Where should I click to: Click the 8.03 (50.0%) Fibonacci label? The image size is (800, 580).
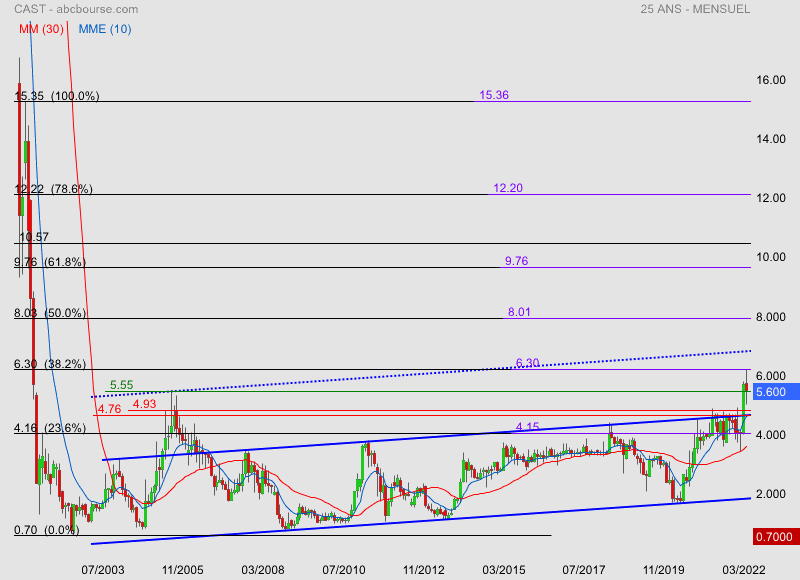coord(49,314)
